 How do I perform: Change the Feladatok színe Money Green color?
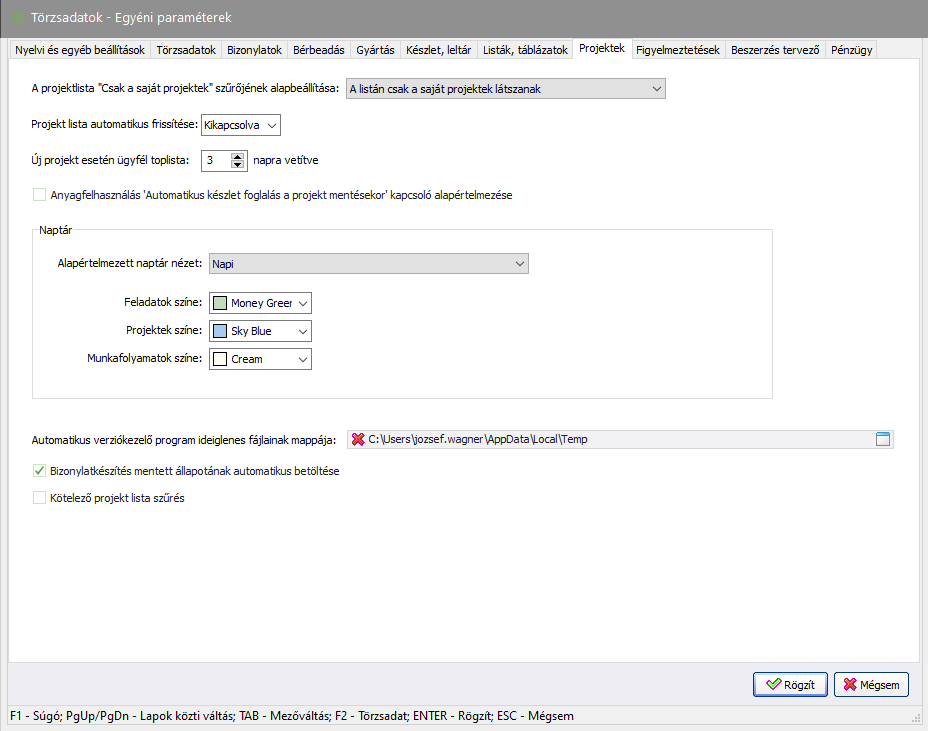pyautogui.click(x=261, y=303)
